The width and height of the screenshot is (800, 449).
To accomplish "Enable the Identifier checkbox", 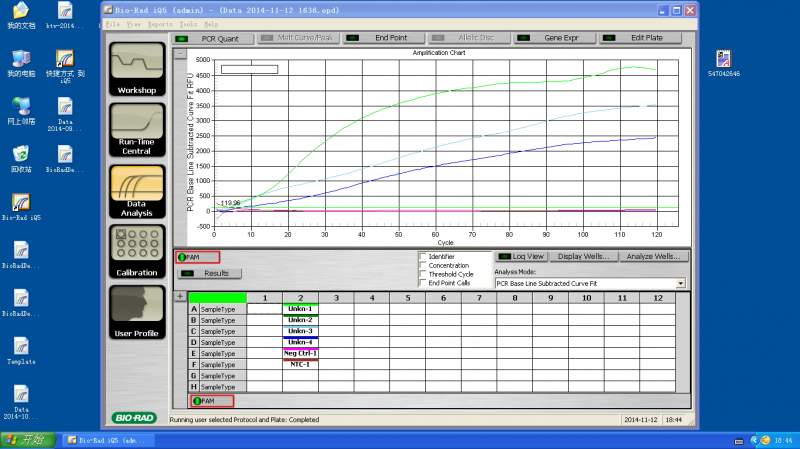I will (422, 256).
